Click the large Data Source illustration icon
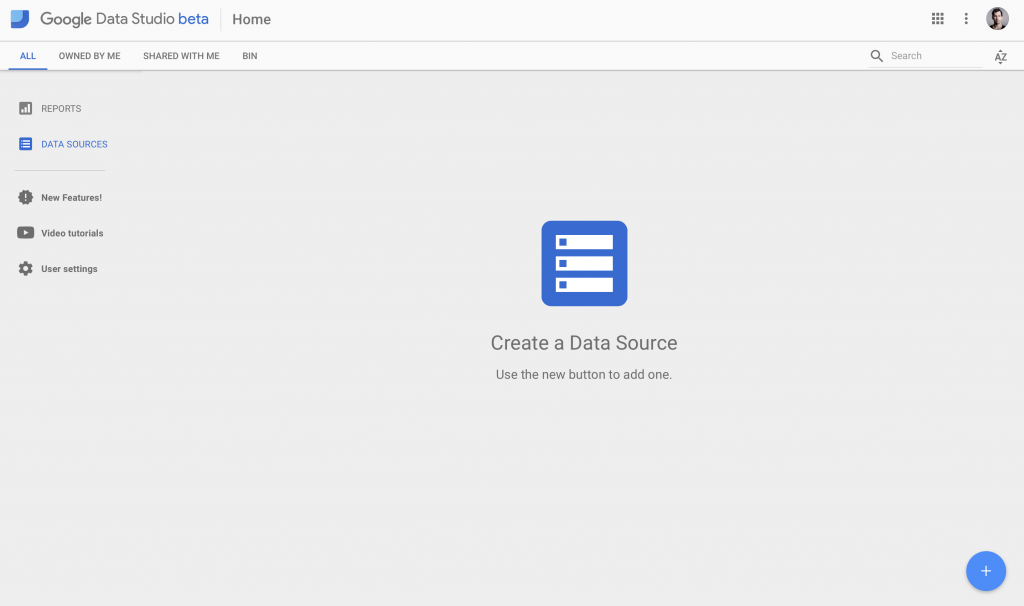The image size is (1024, 606). 584,263
